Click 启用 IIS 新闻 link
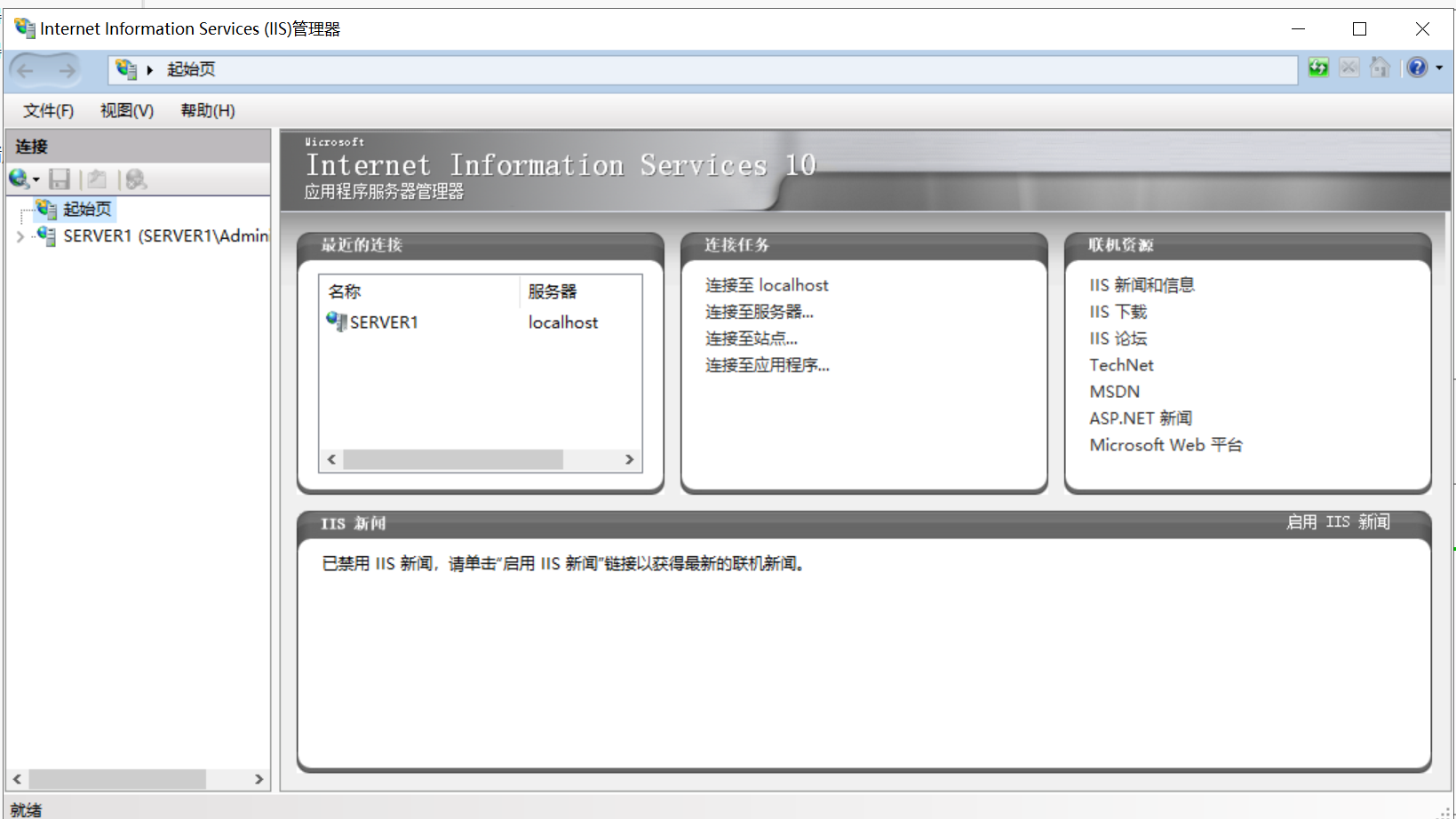1456x819 pixels. (1338, 522)
